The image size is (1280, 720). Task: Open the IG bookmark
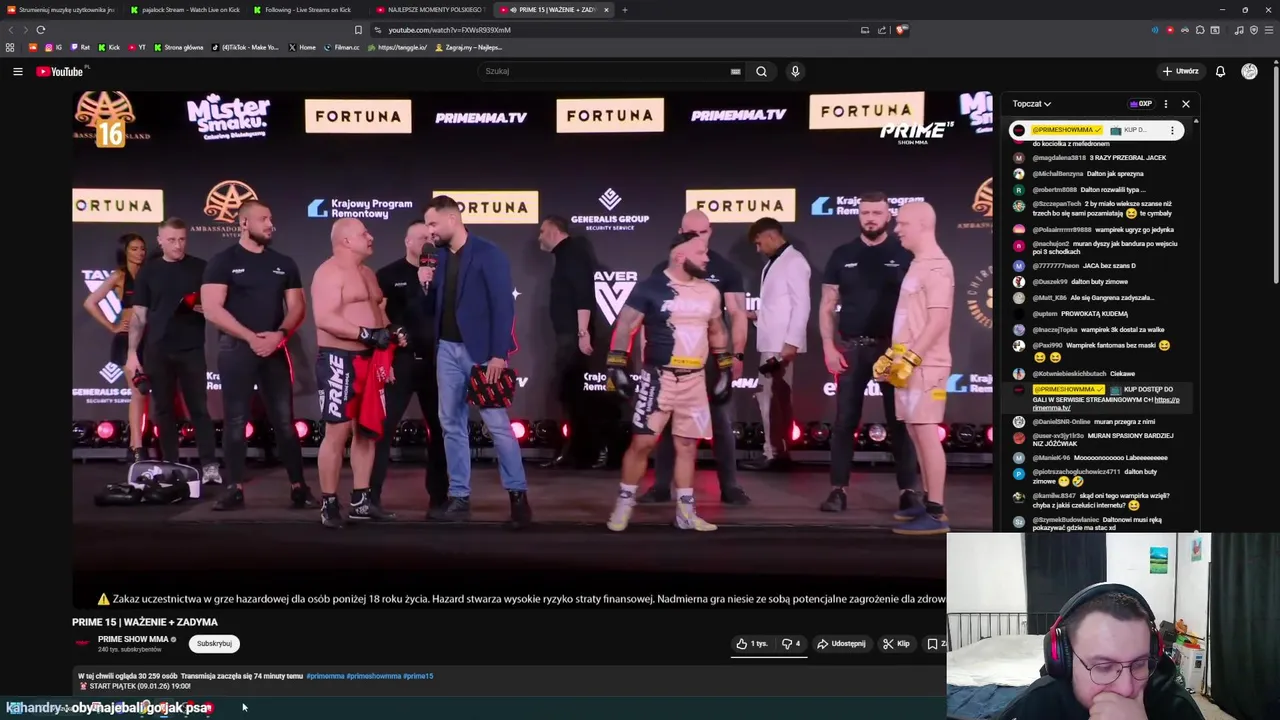click(54, 47)
